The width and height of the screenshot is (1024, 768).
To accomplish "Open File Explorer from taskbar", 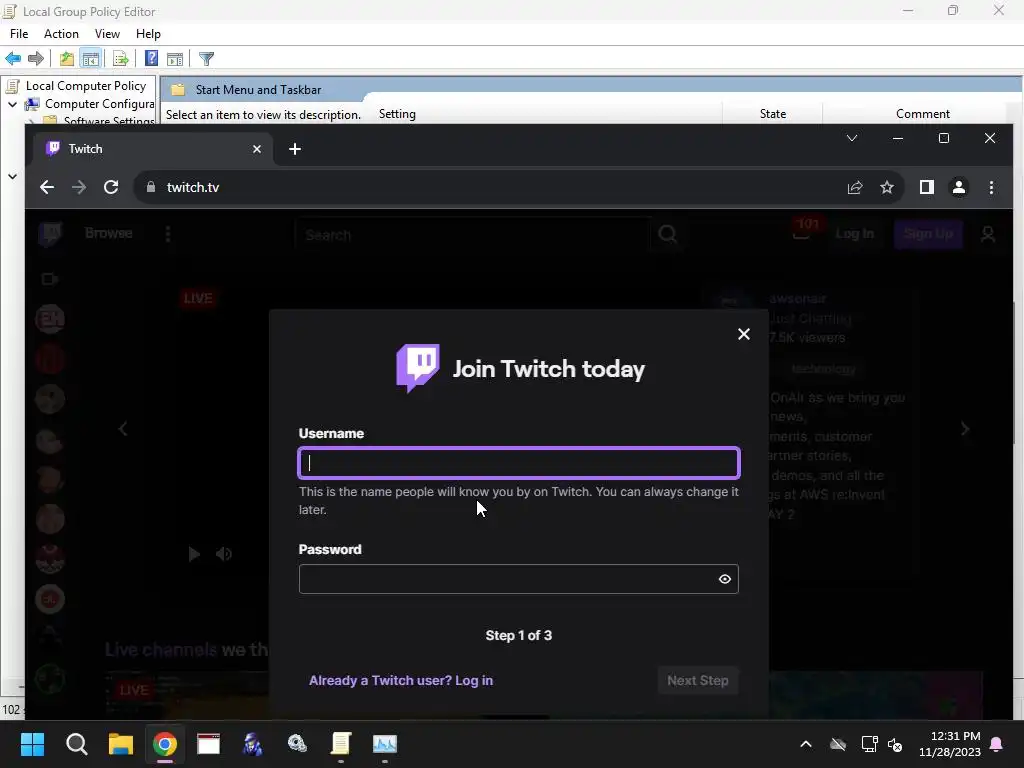I will tap(121, 744).
